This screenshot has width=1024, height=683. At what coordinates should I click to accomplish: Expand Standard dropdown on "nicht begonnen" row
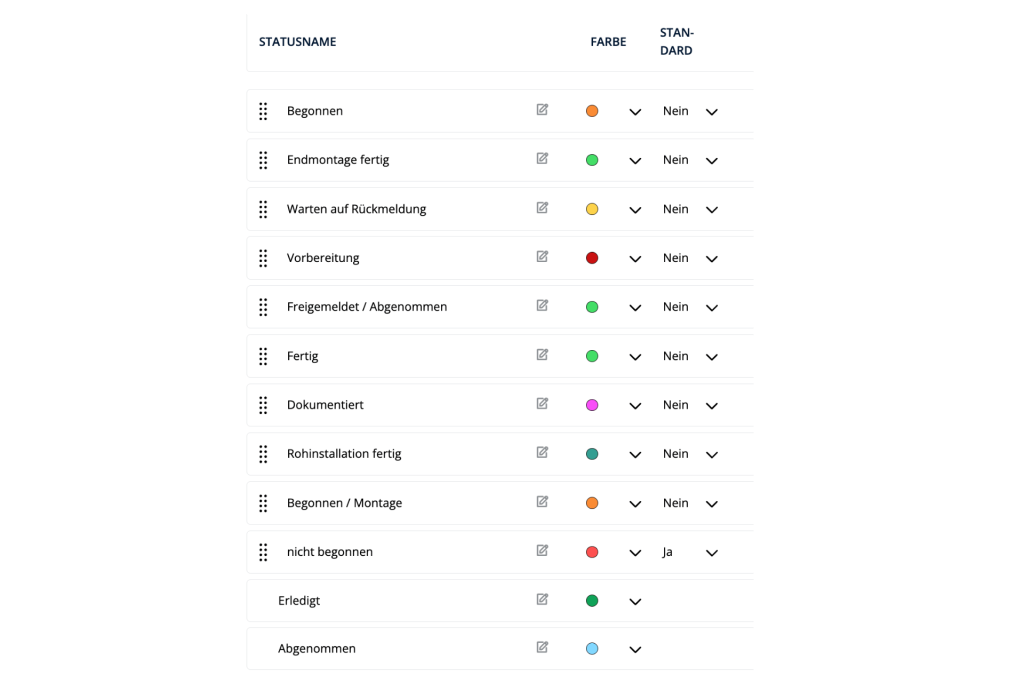[x=711, y=552]
